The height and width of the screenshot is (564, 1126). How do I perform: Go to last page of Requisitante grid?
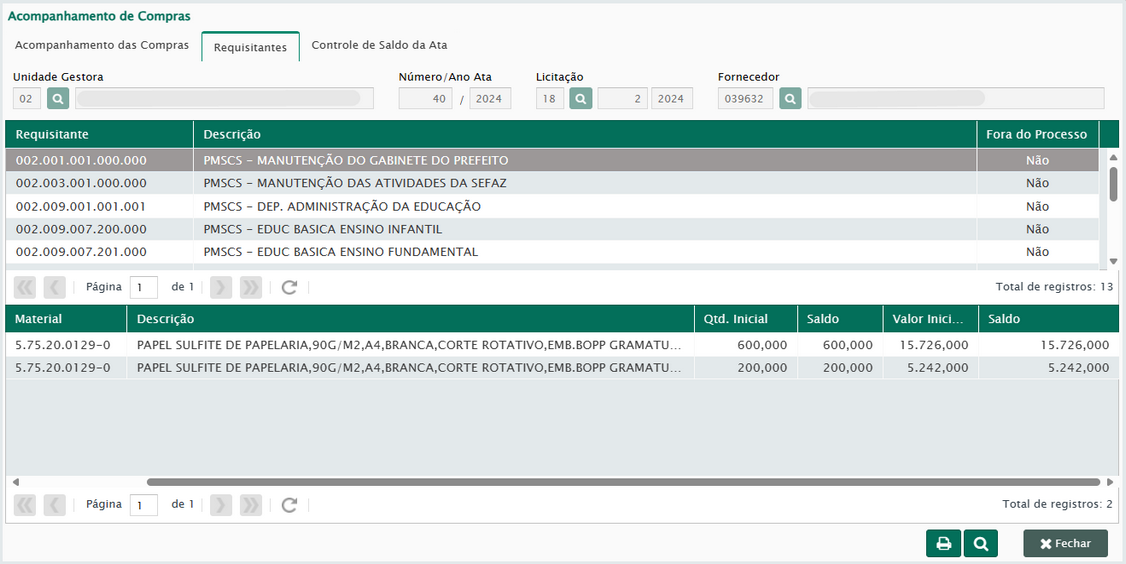click(250, 287)
